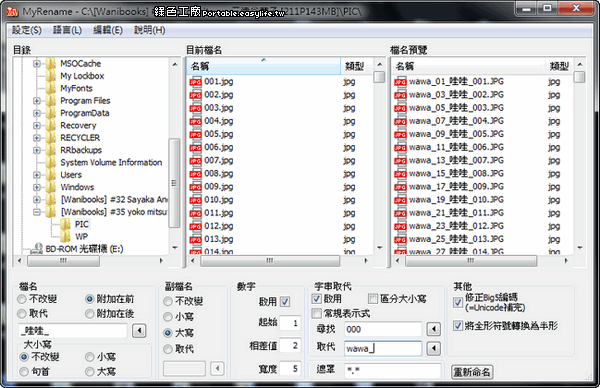The height and width of the screenshot is (388, 600).
Task: Select file 007.jpg in current list
Action: (x=218, y=160)
